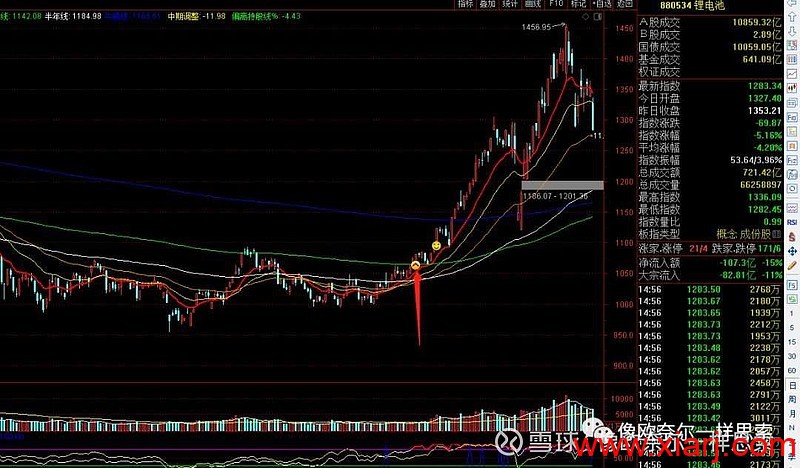The height and width of the screenshot is (468, 800).
Task: Click the 偏离持股线% -4.43 legend
Action: [266, 16]
